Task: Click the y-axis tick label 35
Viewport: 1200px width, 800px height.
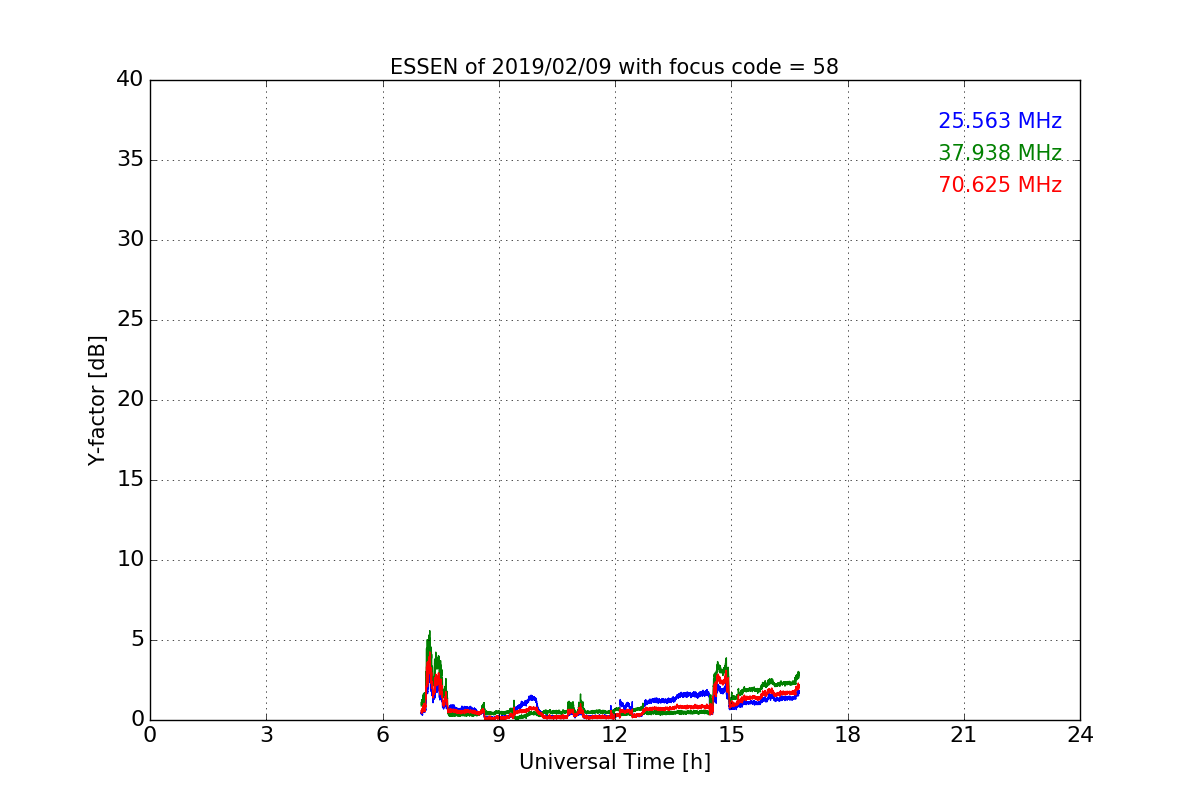Action: (x=129, y=160)
